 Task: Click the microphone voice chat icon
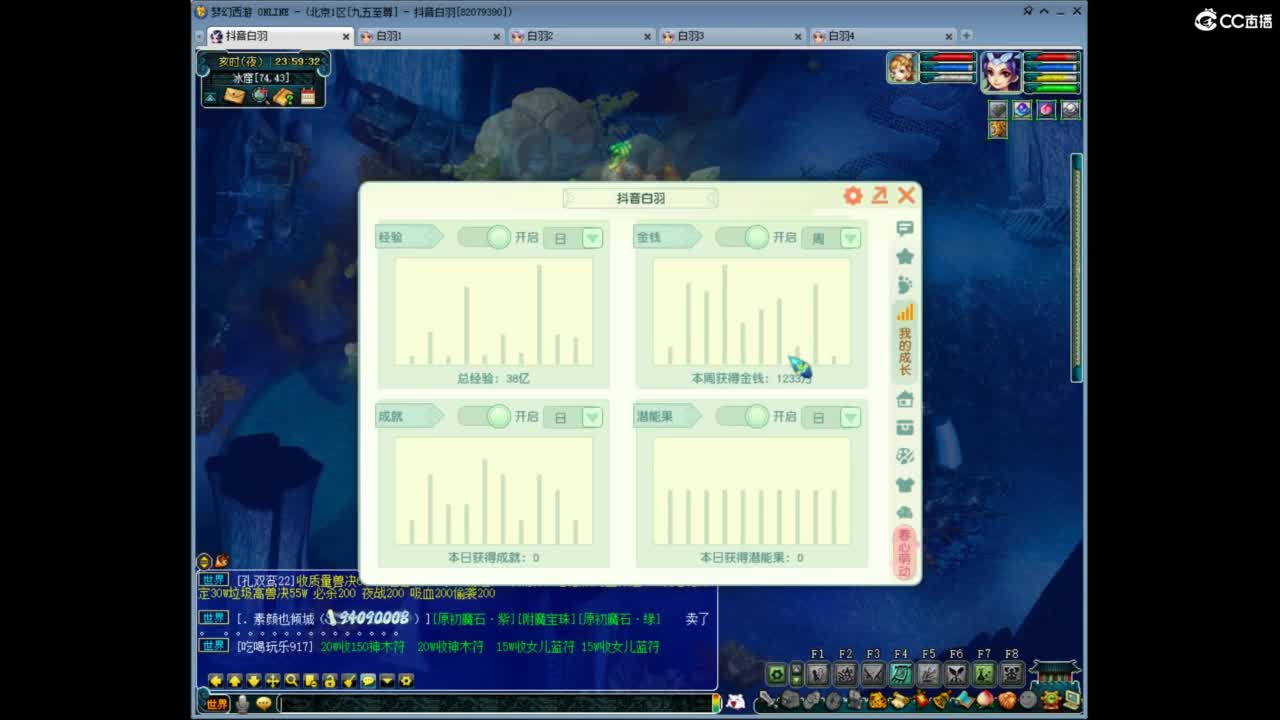click(x=242, y=704)
